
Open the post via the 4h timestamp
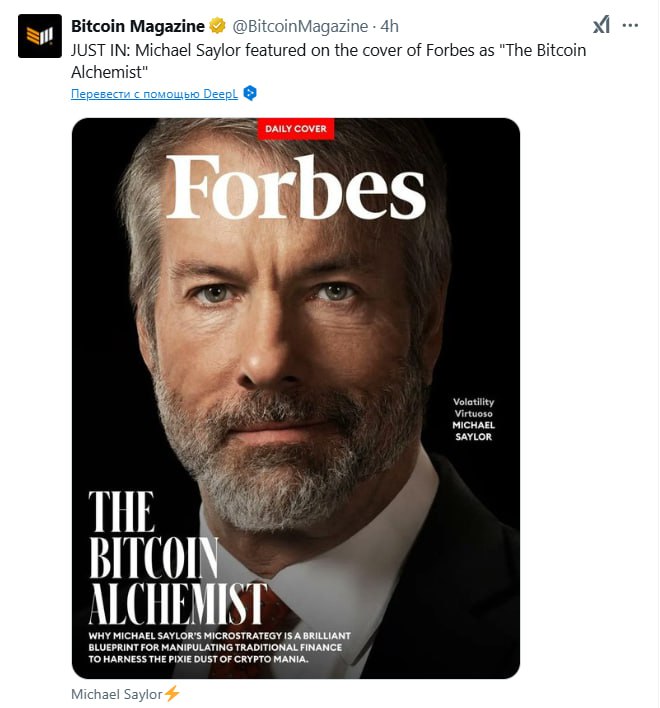pos(390,26)
